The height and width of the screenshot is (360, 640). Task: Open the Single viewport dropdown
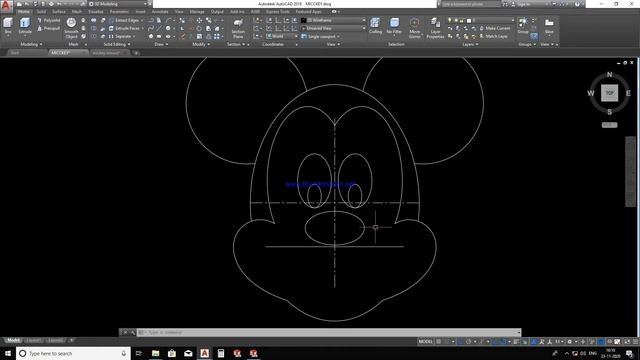pos(320,36)
